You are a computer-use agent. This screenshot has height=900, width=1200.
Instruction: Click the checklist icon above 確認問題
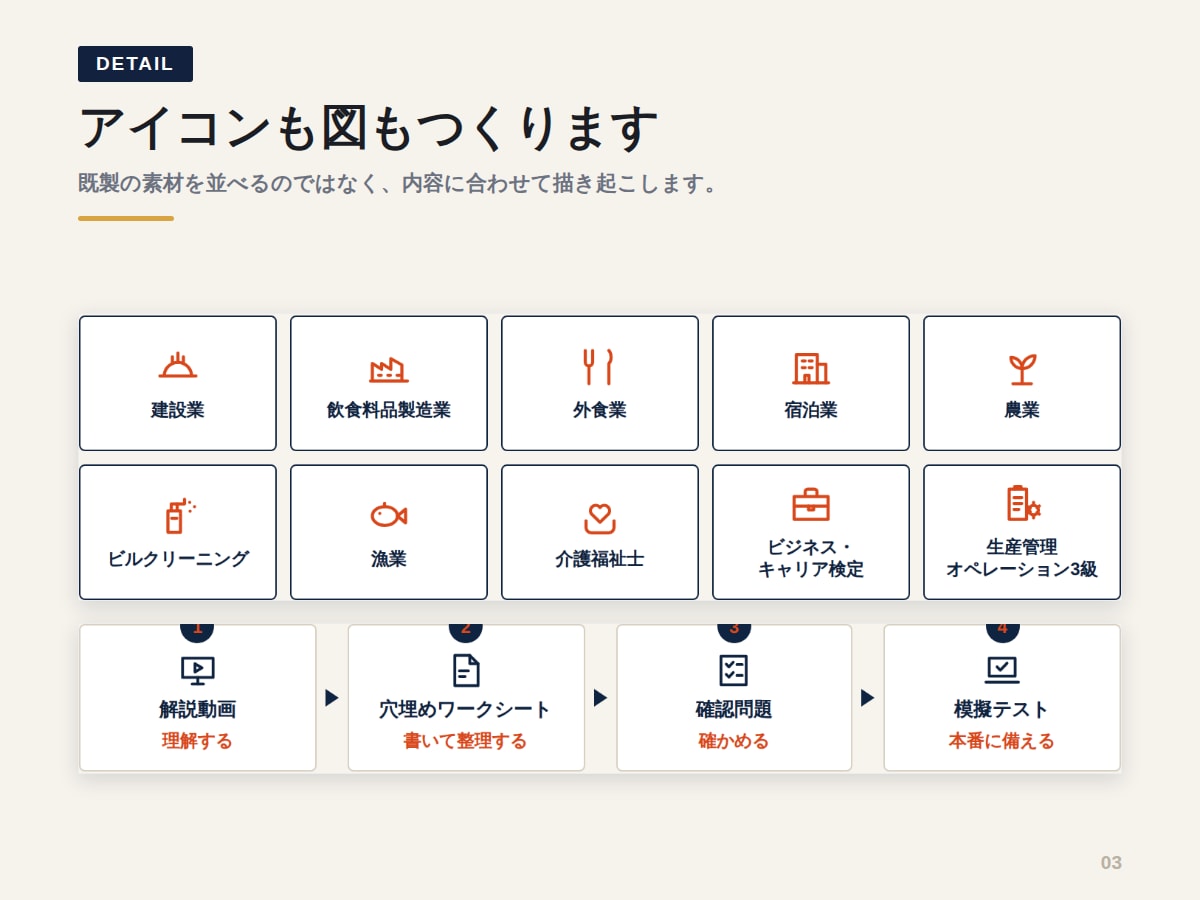tap(734, 670)
